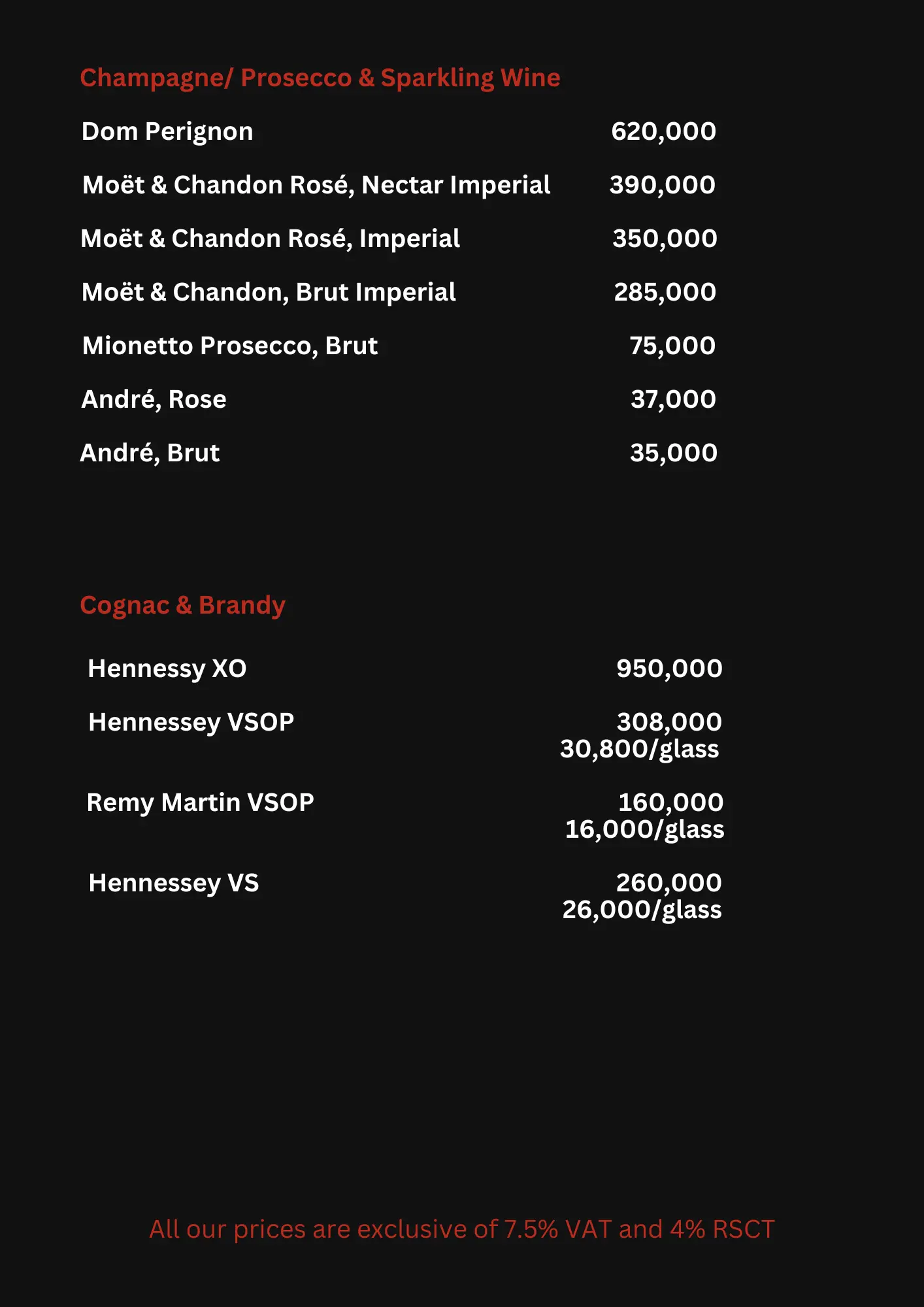Click the Hennessy XO item
The height and width of the screenshot is (1307, 924).
click(167, 669)
